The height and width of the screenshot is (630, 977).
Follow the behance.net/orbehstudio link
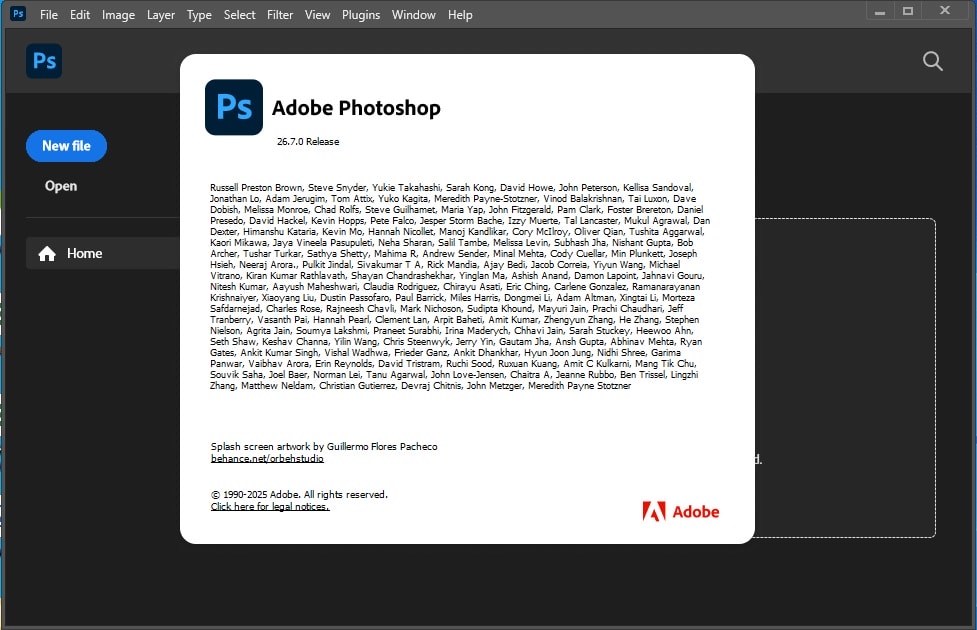point(267,459)
